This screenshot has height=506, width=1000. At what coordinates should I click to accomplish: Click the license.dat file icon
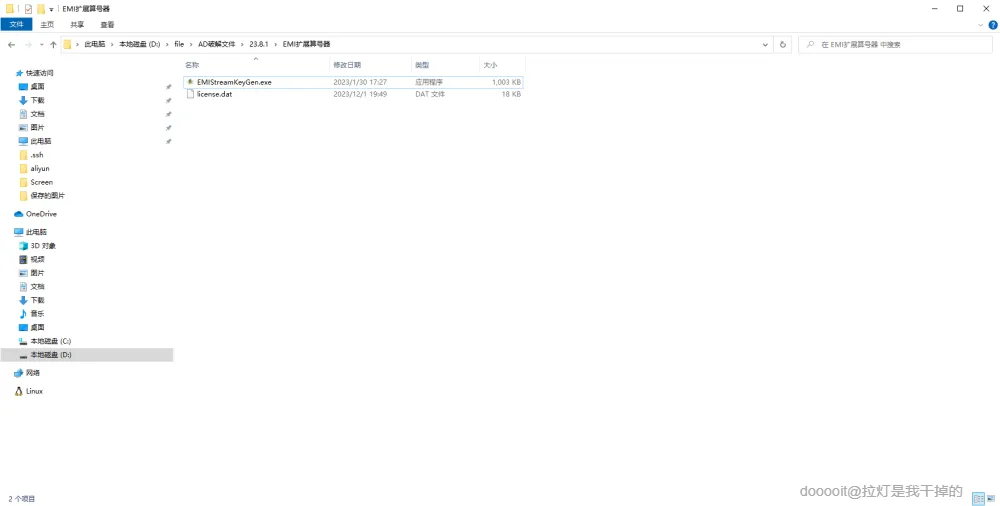pyautogui.click(x=190, y=94)
